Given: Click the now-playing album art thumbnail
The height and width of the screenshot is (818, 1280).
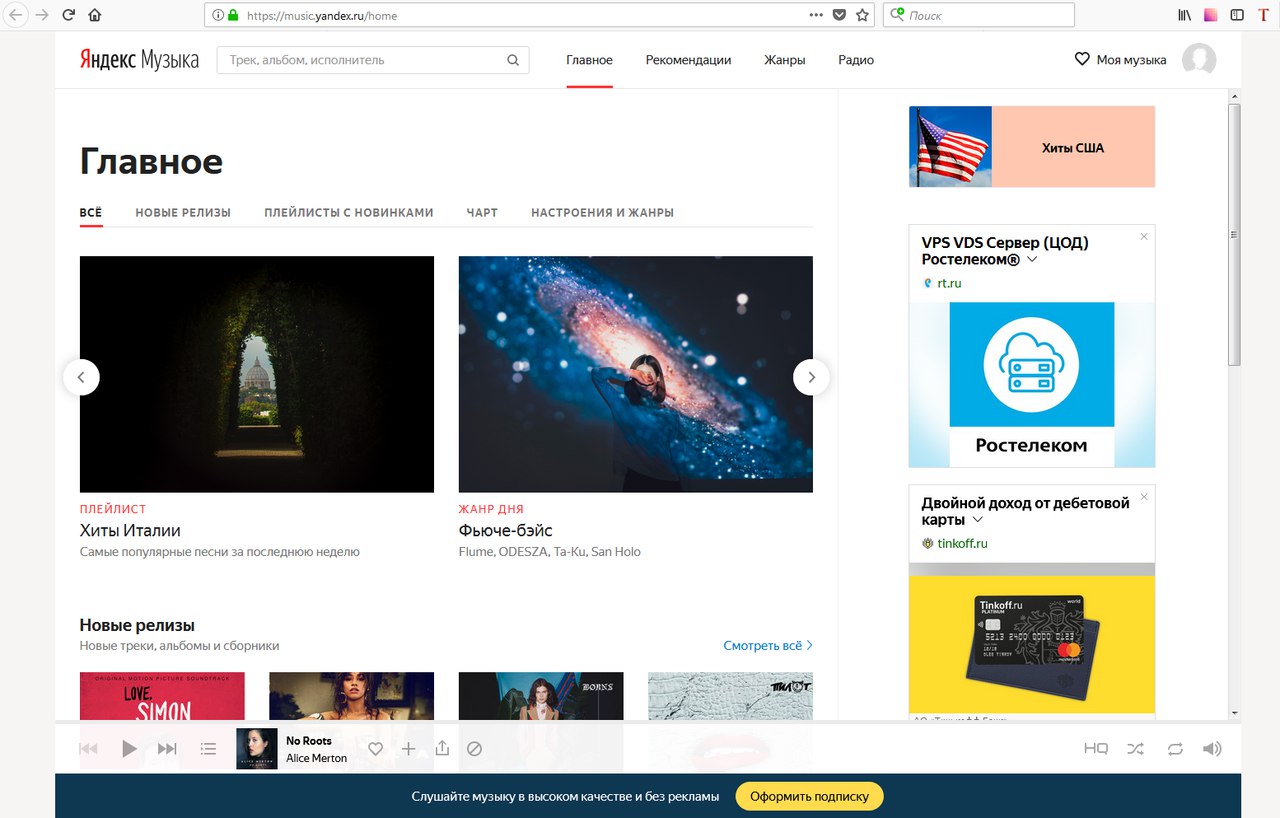Looking at the screenshot, I should point(257,749).
